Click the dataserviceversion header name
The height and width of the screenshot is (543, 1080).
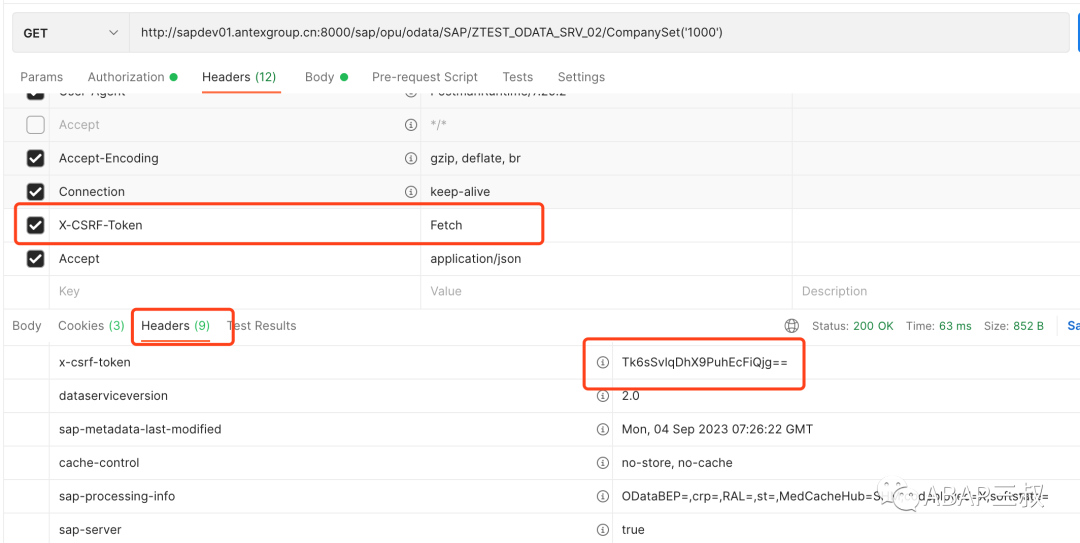click(x=113, y=396)
